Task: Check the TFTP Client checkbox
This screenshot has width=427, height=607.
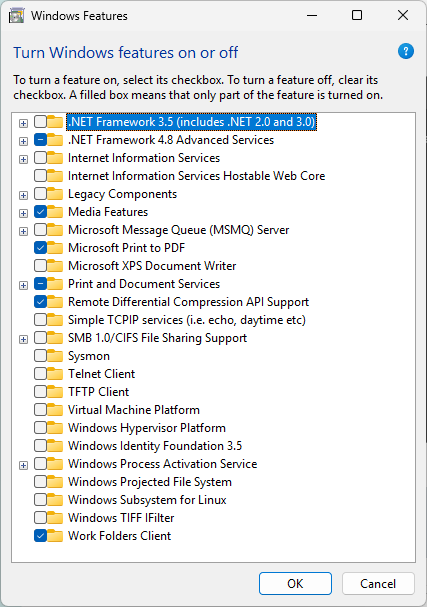Action: pyautogui.click(x=40, y=392)
